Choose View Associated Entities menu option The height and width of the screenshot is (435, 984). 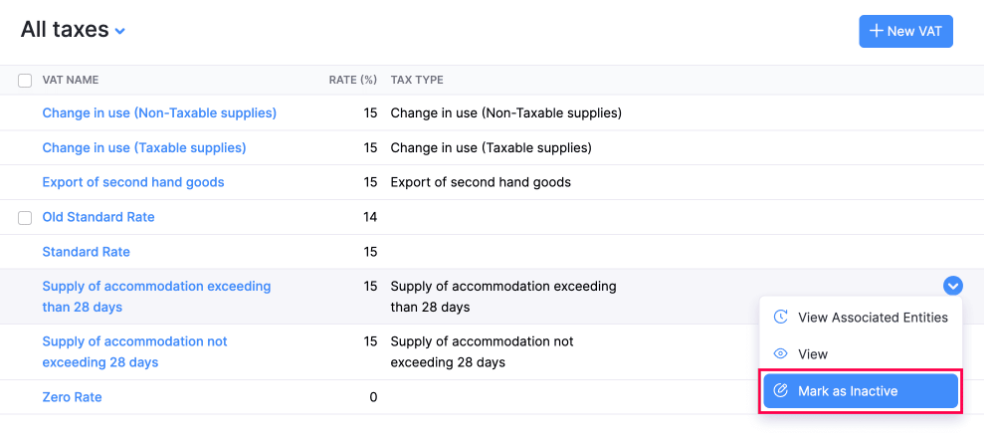click(872, 317)
